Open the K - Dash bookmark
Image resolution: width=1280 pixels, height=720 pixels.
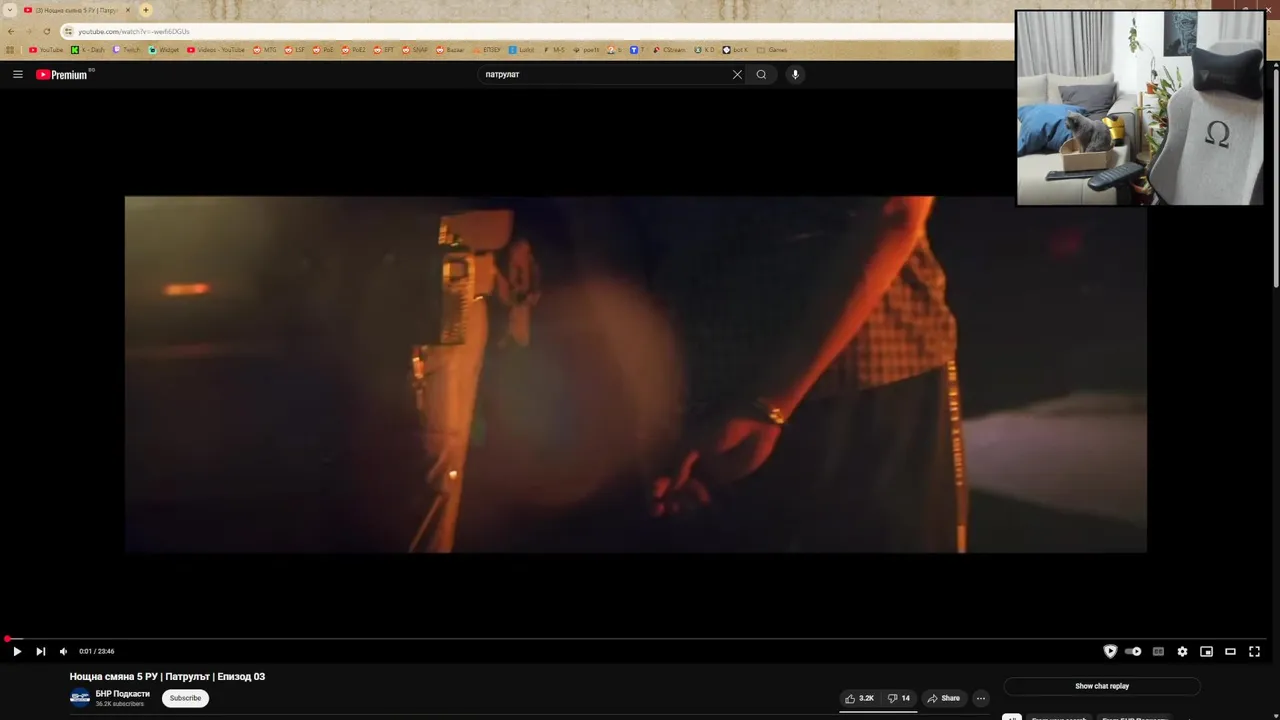(88, 50)
